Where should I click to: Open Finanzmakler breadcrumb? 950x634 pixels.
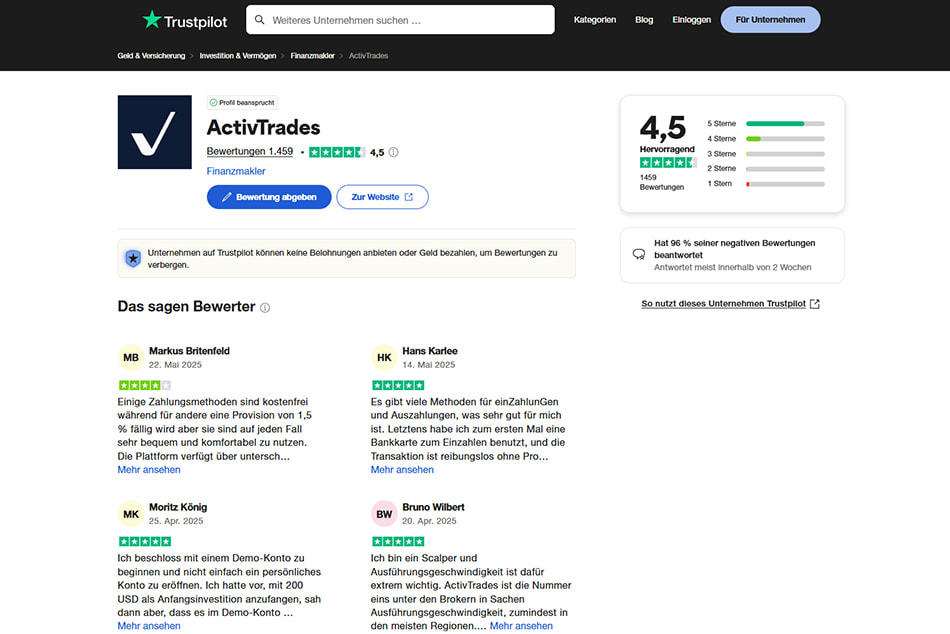tap(312, 56)
